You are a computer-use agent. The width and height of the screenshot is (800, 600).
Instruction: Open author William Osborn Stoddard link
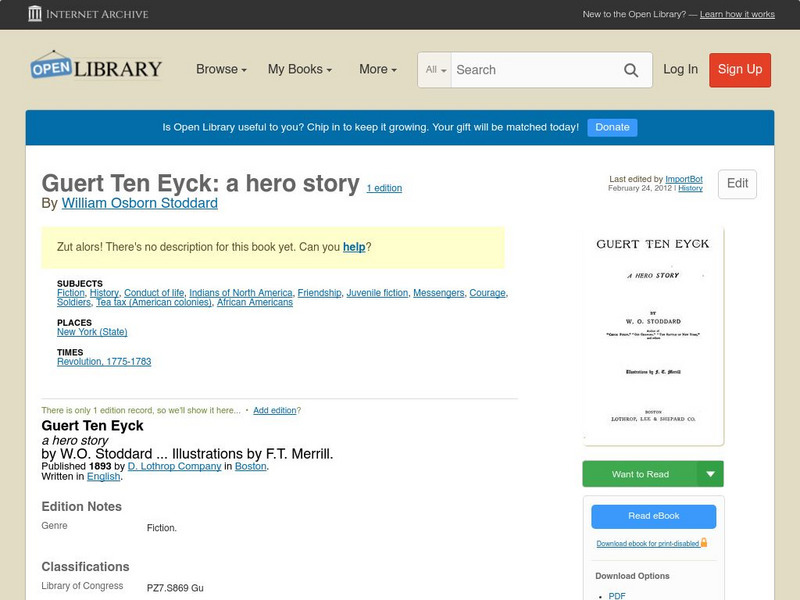pos(139,203)
